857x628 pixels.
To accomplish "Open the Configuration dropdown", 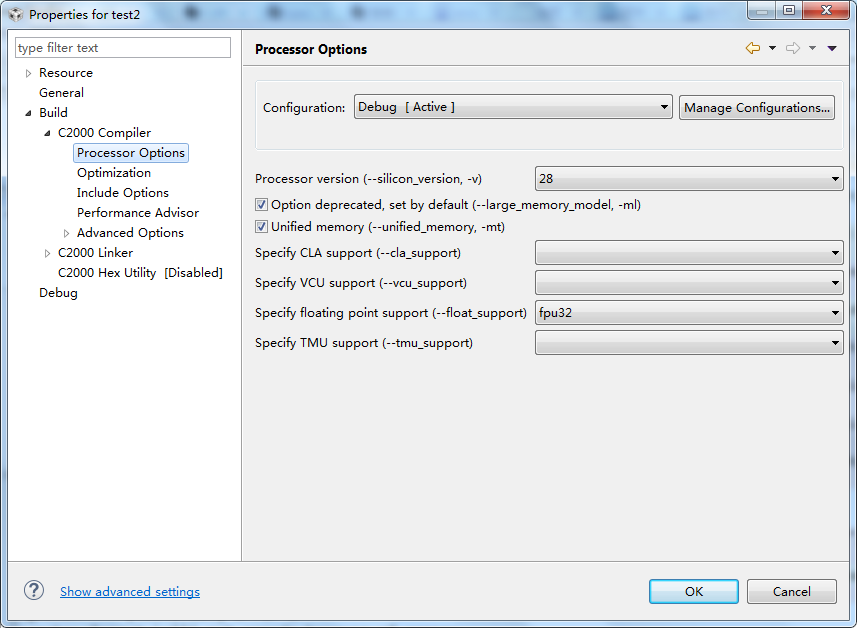I will (512, 108).
